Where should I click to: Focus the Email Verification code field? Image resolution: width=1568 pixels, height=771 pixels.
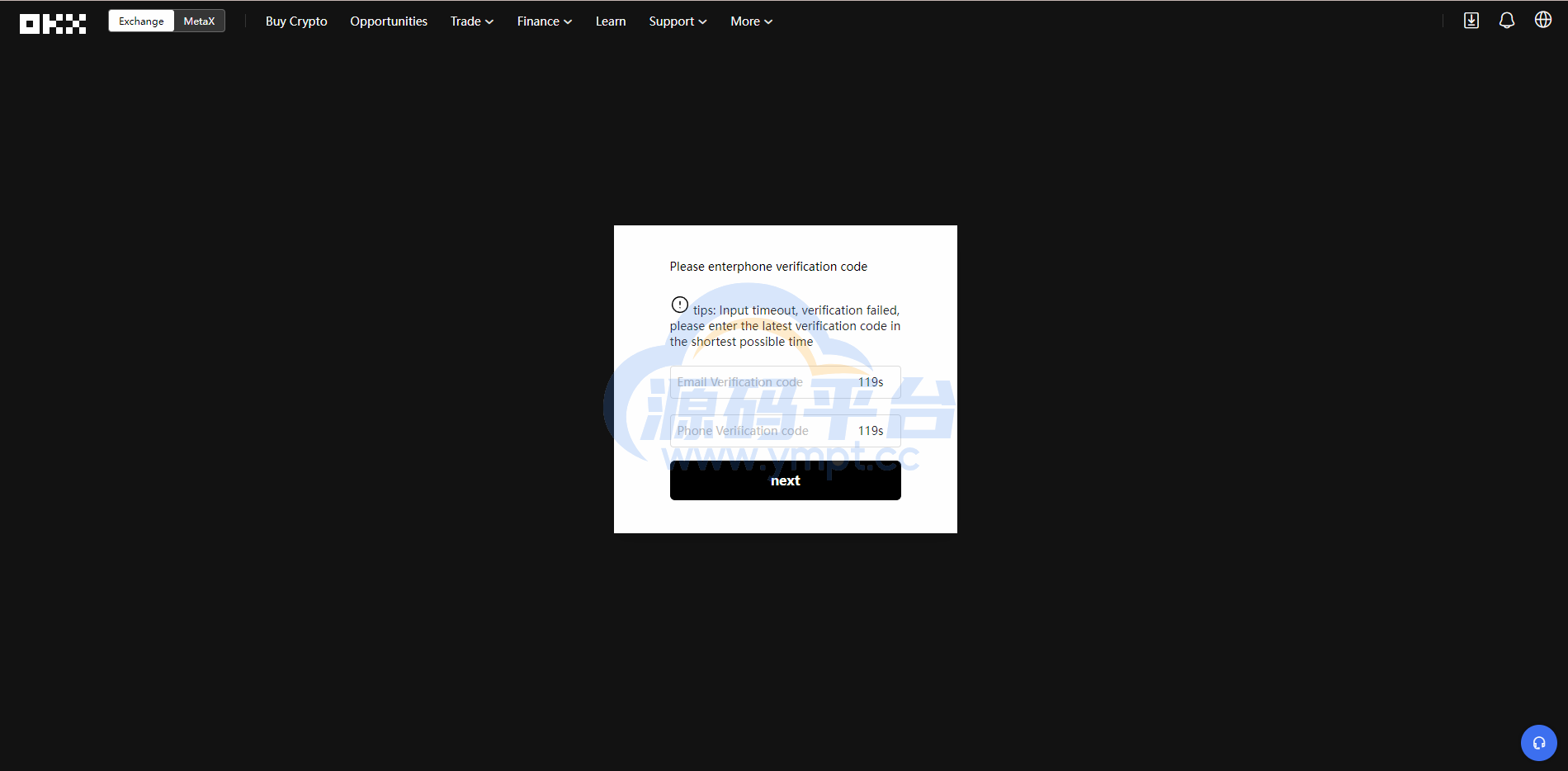(786, 382)
